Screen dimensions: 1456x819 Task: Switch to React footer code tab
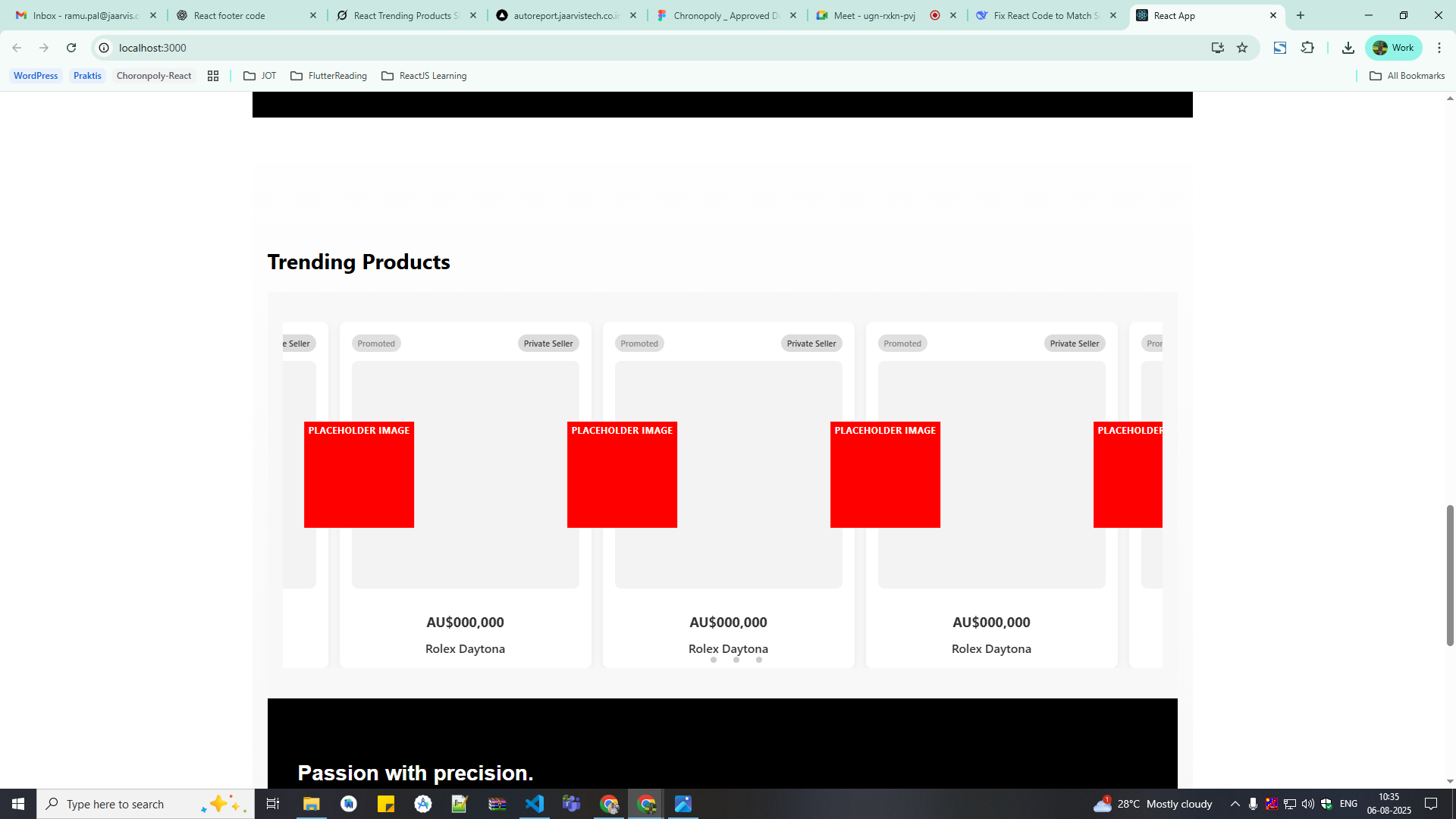pyautogui.click(x=229, y=15)
